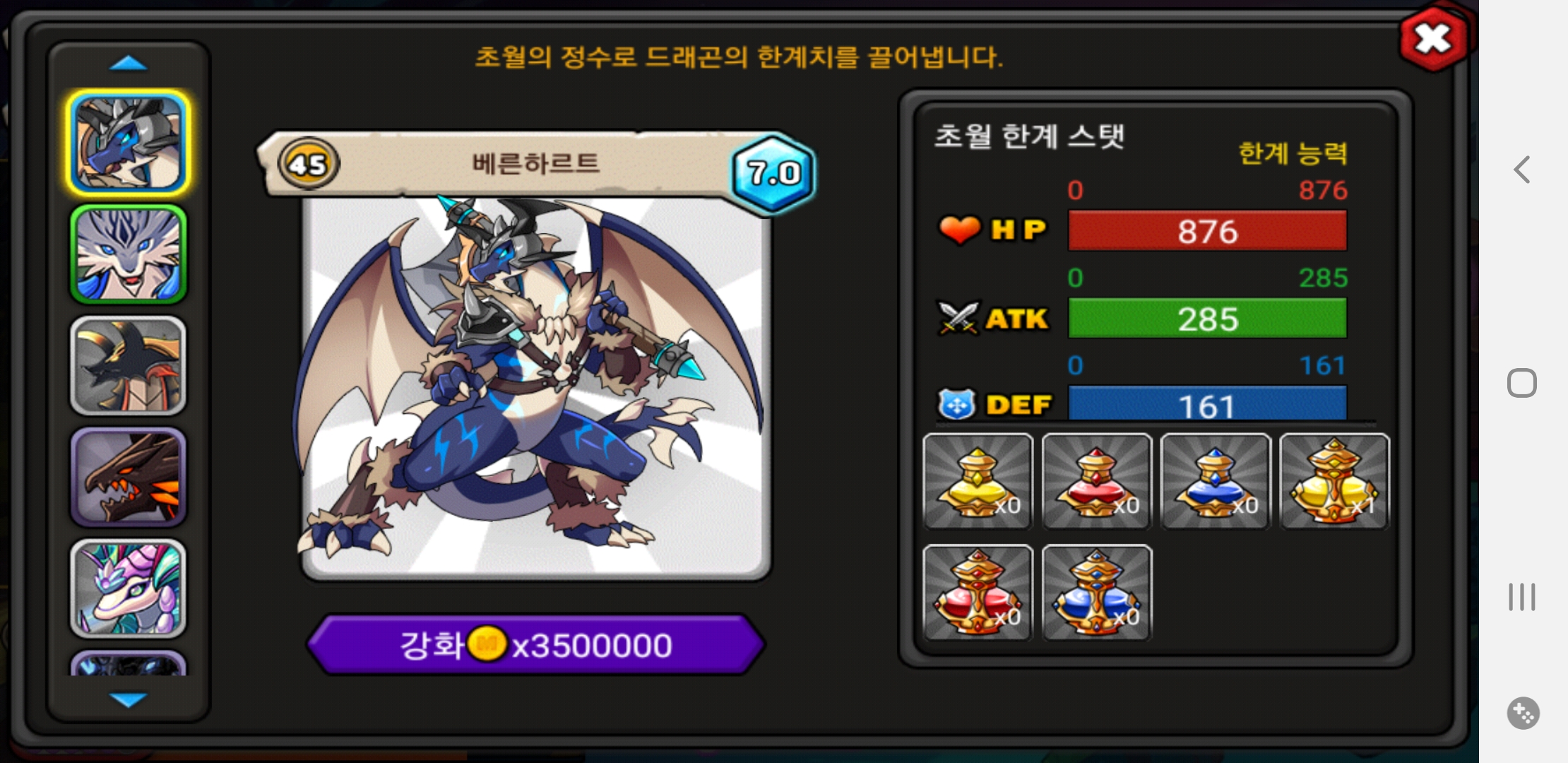Select the small blue essence potion
1568x763 pixels.
click(x=1216, y=481)
